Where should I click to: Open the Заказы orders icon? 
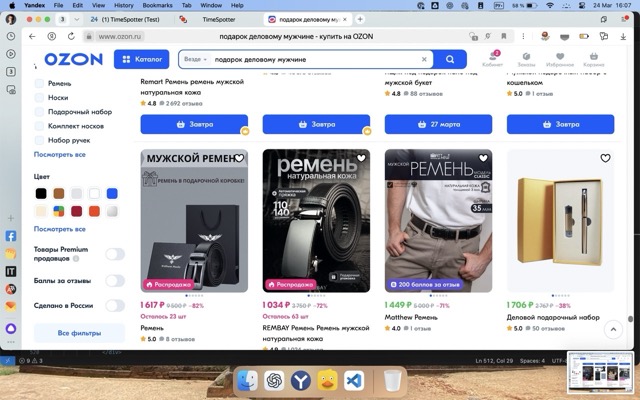tap(527, 58)
